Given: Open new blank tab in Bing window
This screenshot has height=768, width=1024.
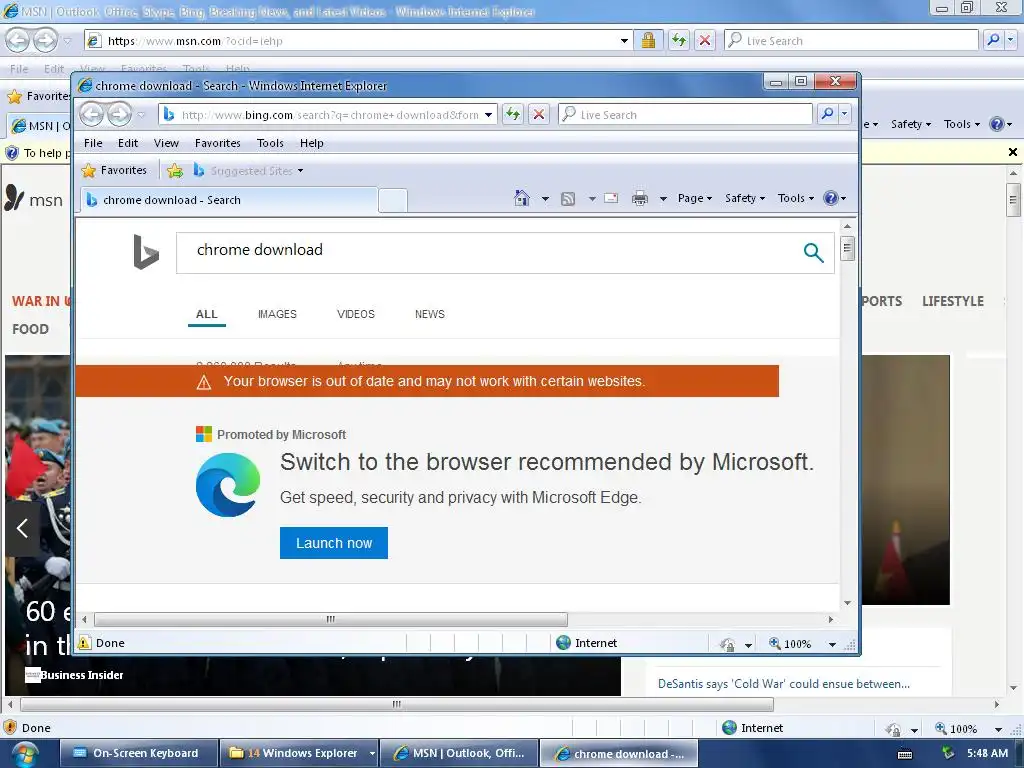Looking at the screenshot, I should (x=392, y=200).
